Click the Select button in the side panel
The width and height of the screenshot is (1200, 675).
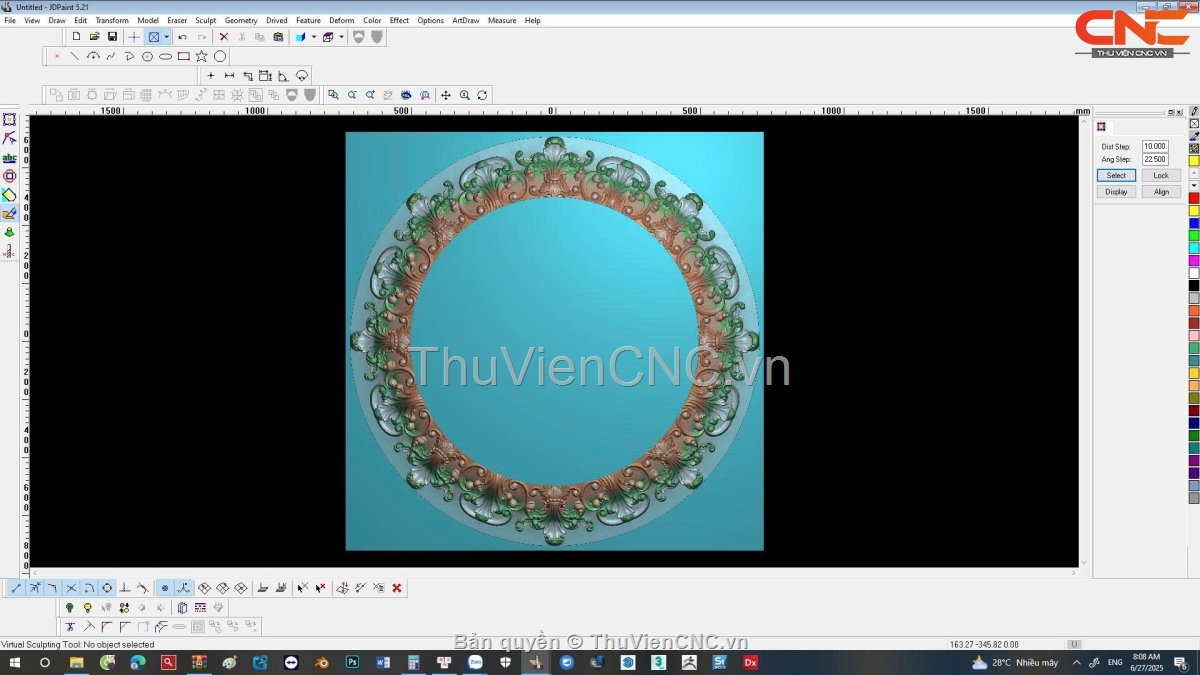pyautogui.click(x=1116, y=175)
